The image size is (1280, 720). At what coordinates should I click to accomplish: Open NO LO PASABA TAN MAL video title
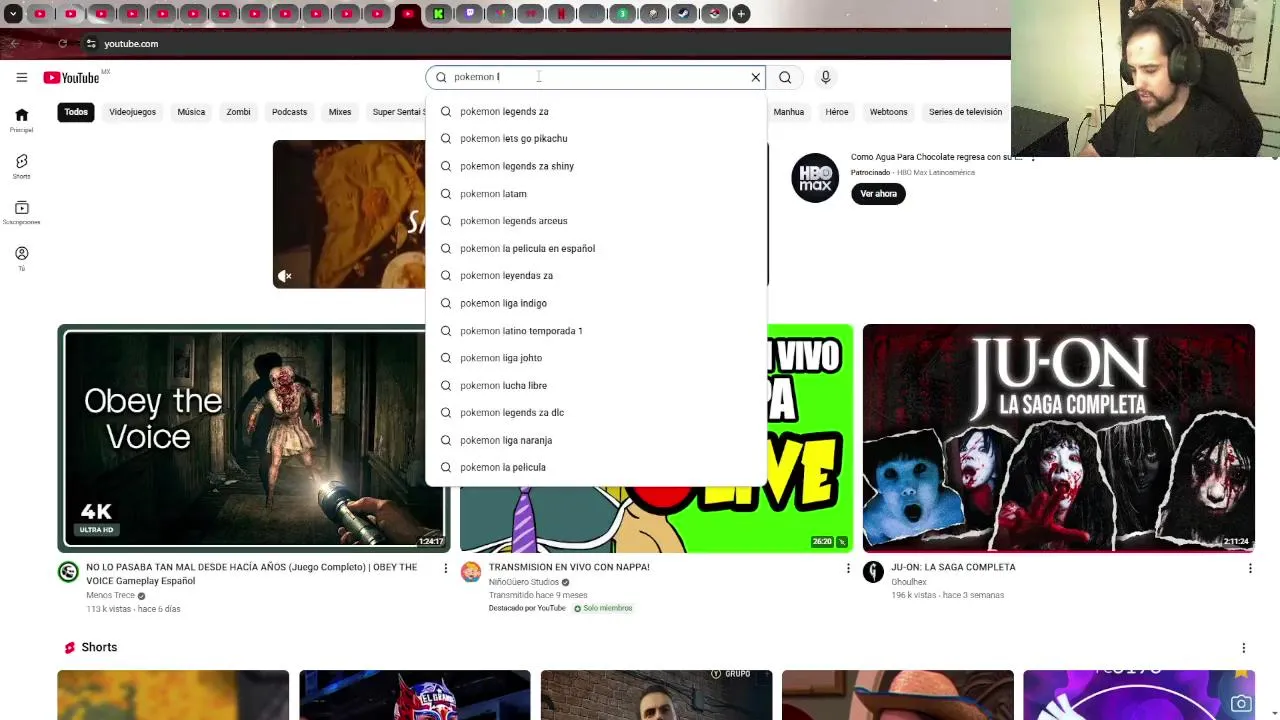click(251, 574)
